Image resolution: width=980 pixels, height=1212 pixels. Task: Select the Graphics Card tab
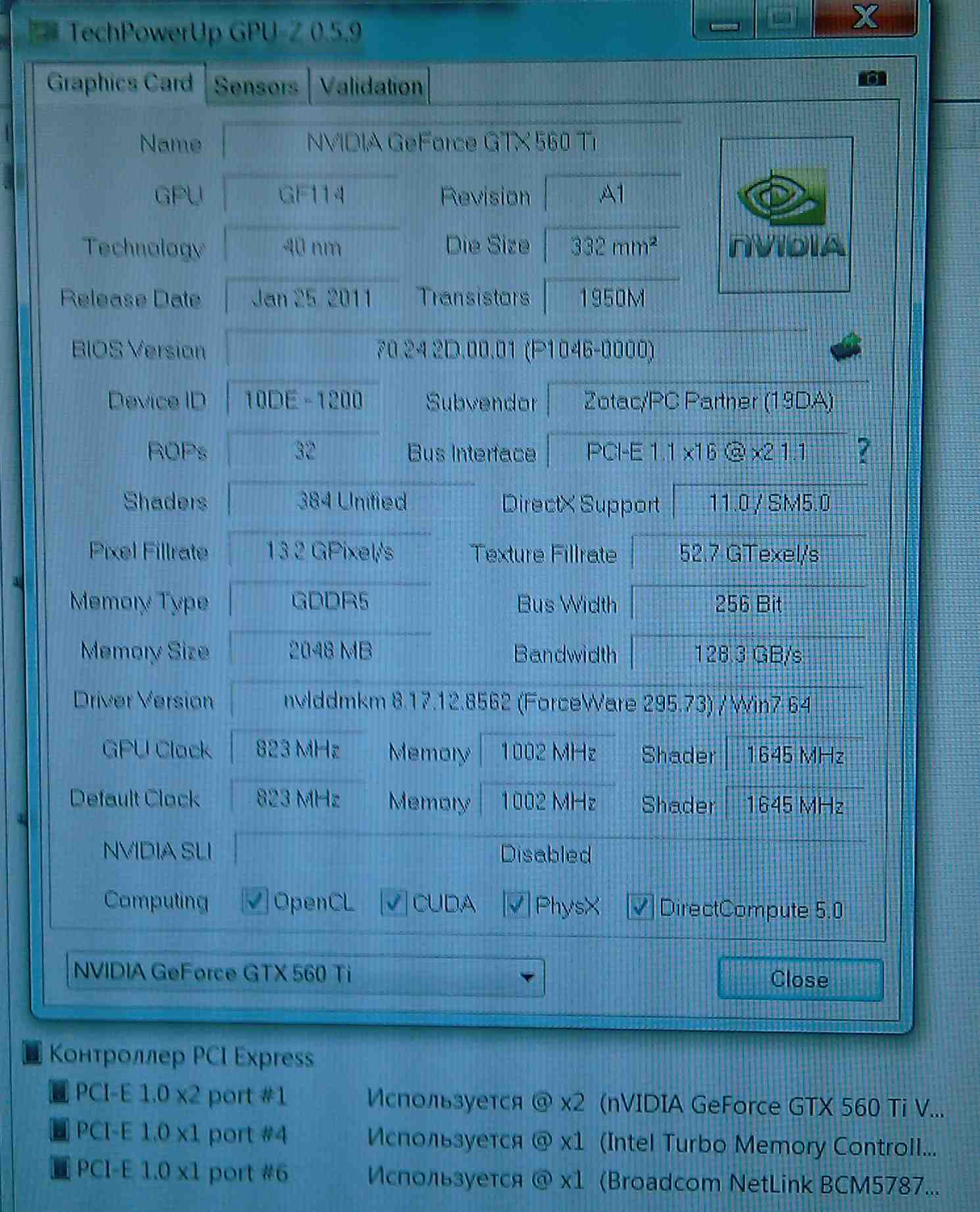(120, 83)
